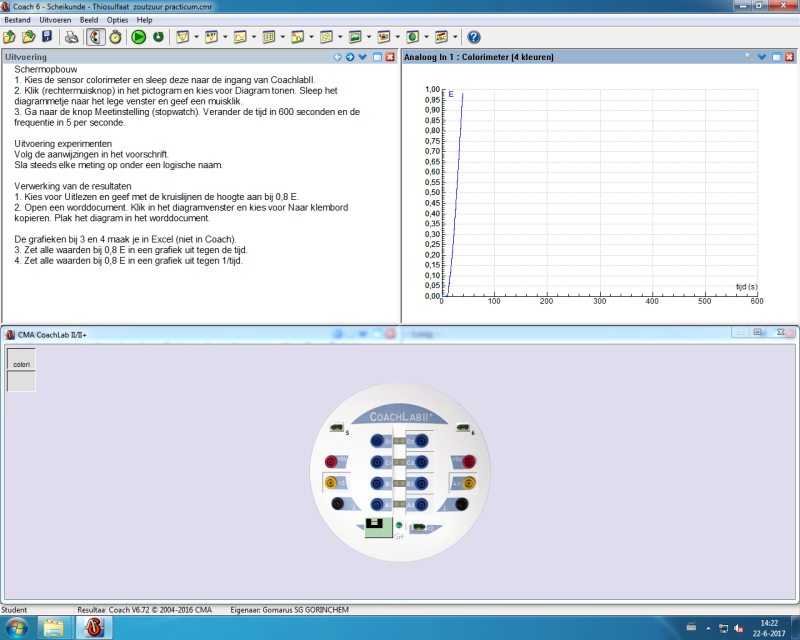Screen dimensions: 800x640
Task: Open the stopwatch measurement settings
Action: tap(116, 37)
